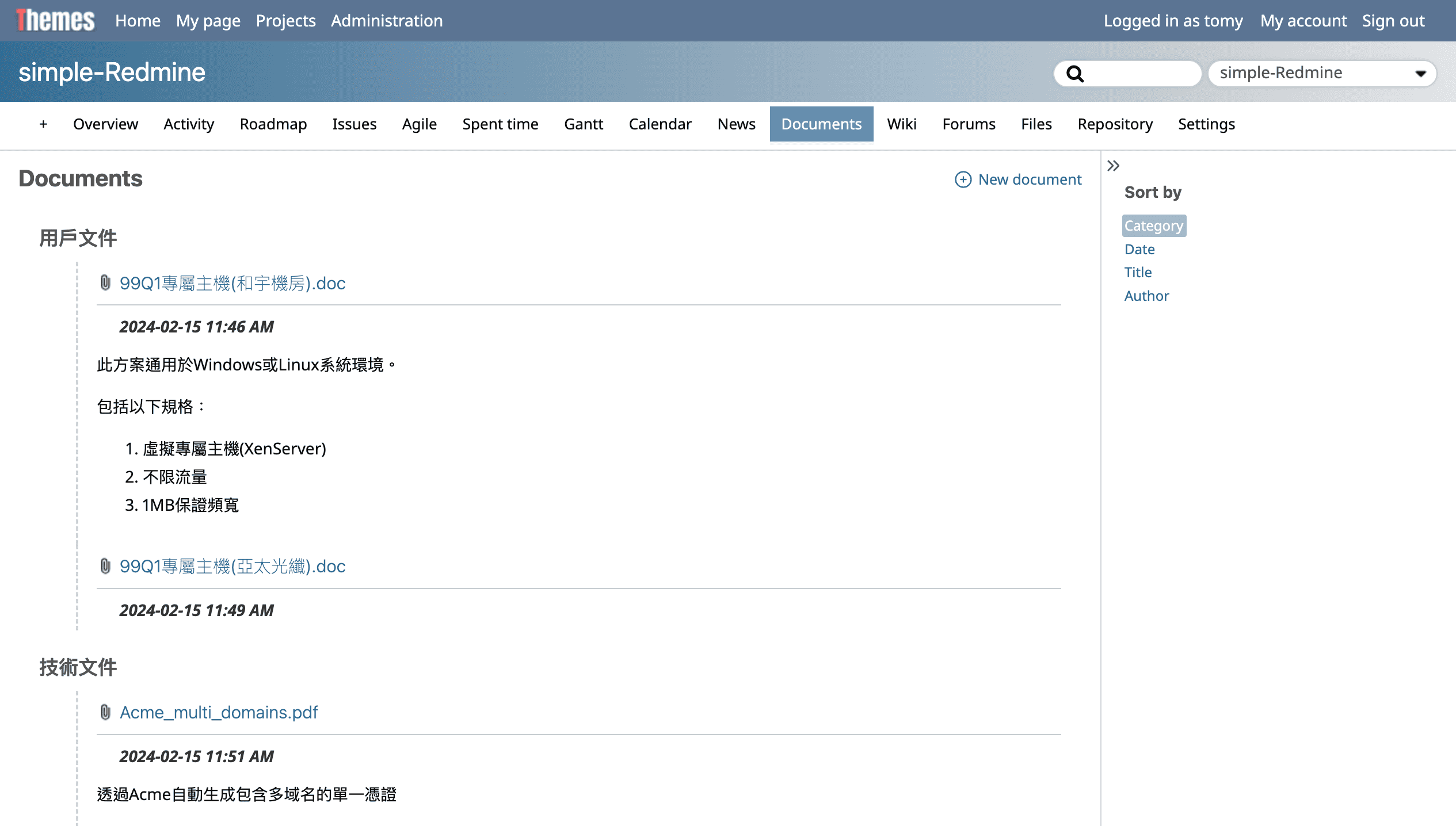Click Sign out link
The image size is (1456, 826).
(1393, 21)
